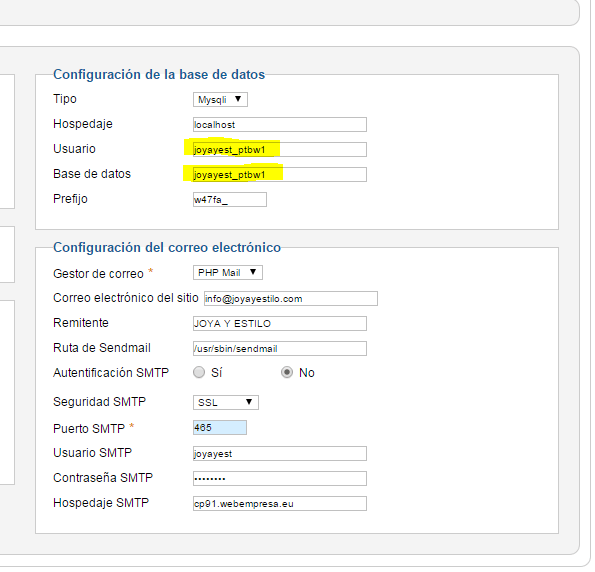Click the Puerto SMTP 465 field

(x=220, y=428)
